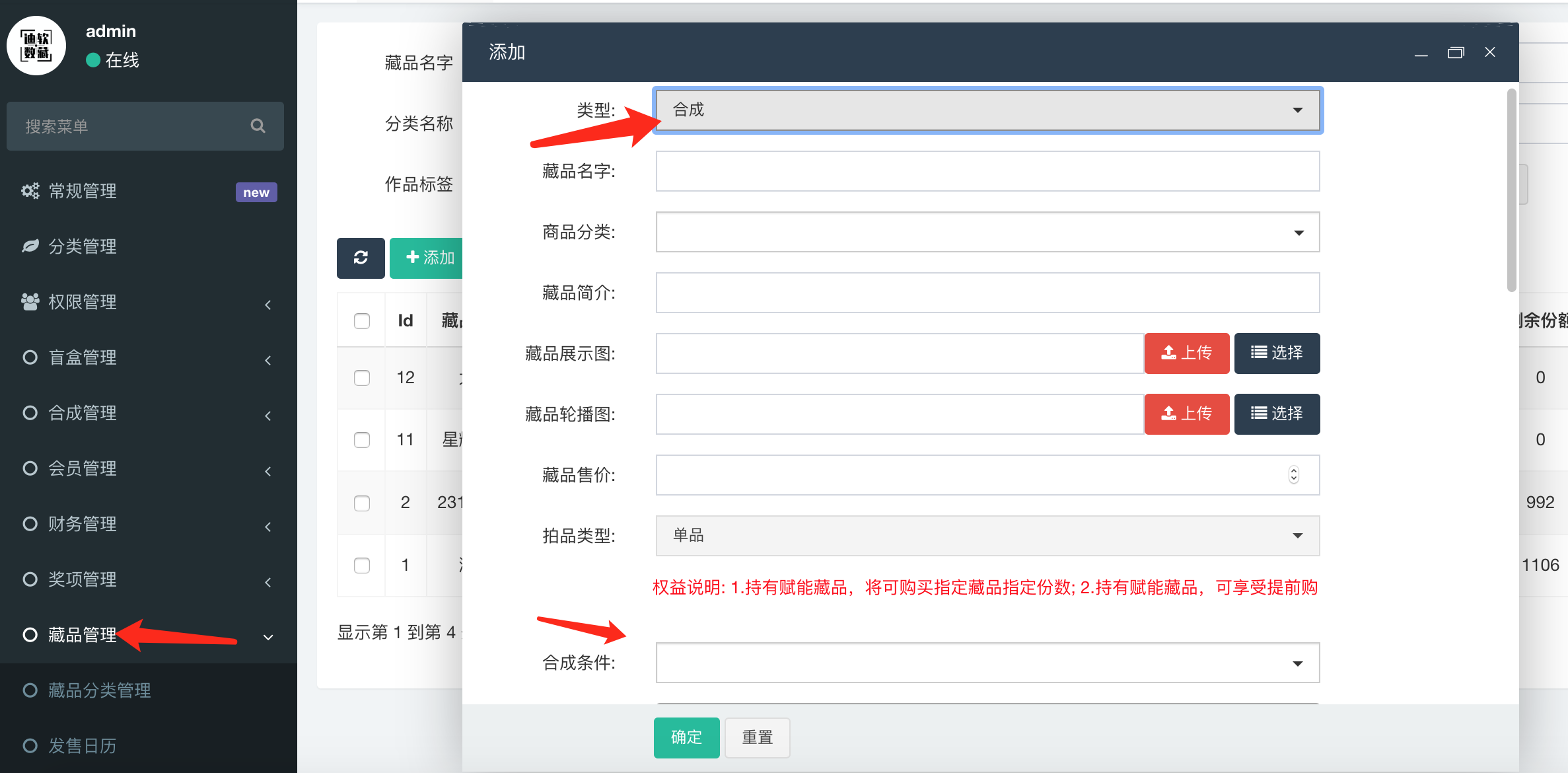This screenshot has width=1568, height=773.
Task: Open the 类型 dropdown showing 合成
Action: point(987,110)
